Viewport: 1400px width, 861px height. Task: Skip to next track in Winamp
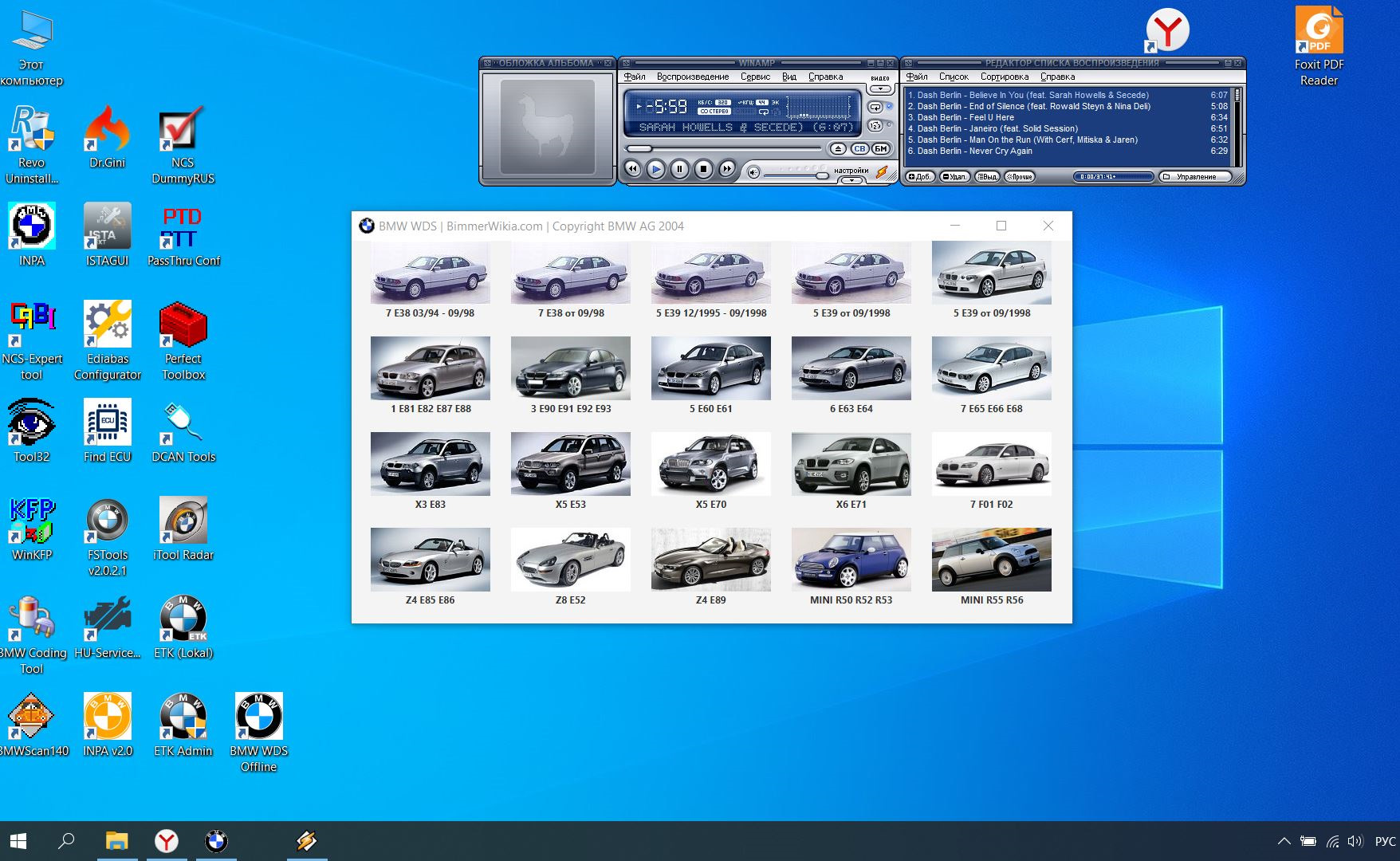[726, 169]
